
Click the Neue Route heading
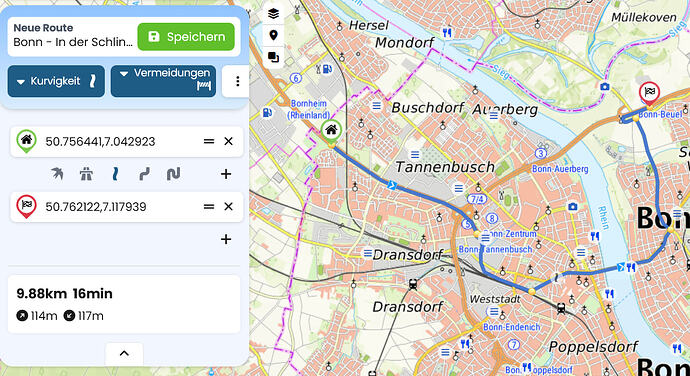click(x=43, y=28)
